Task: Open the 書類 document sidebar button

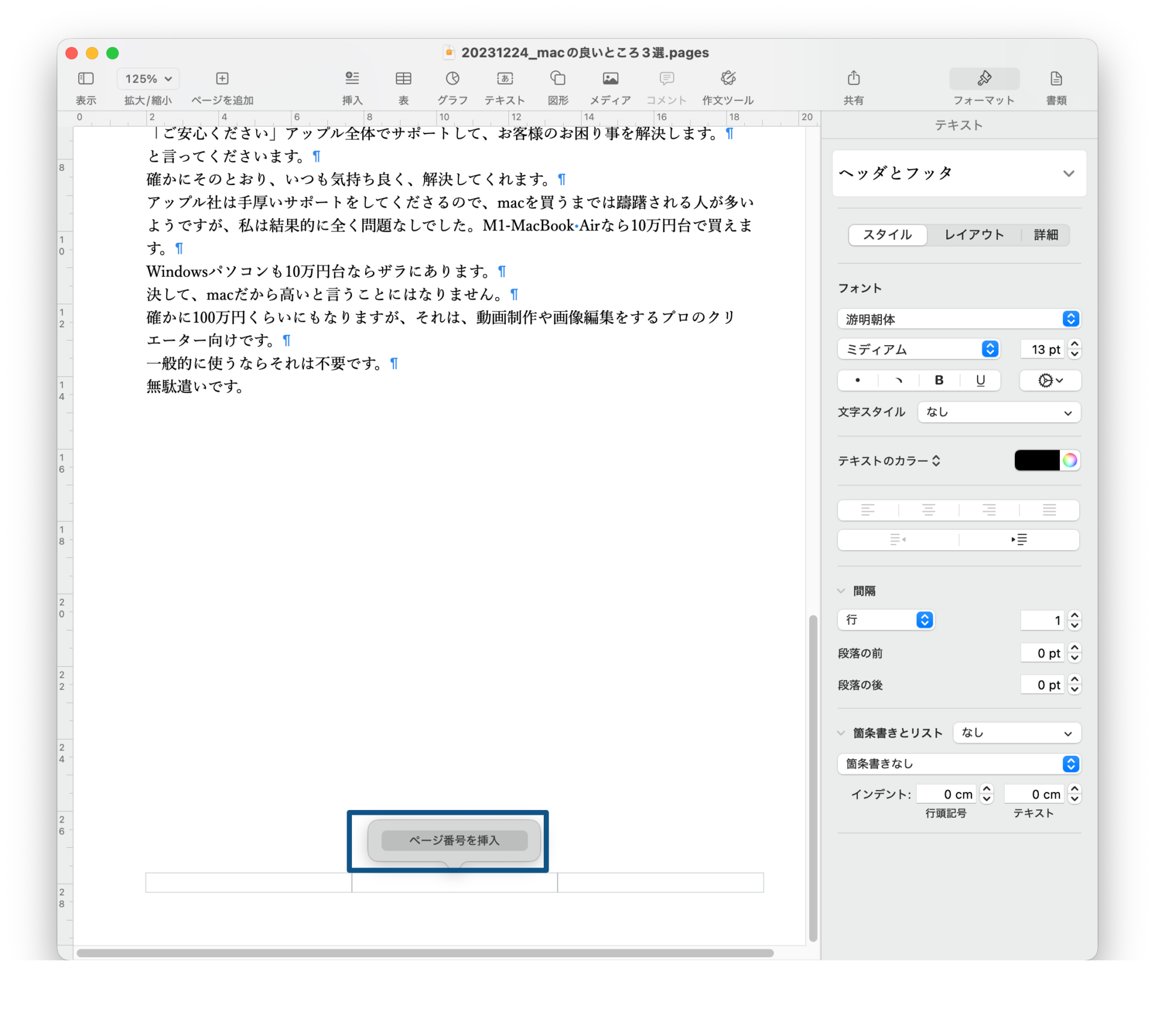Action: pyautogui.click(x=1056, y=79)
